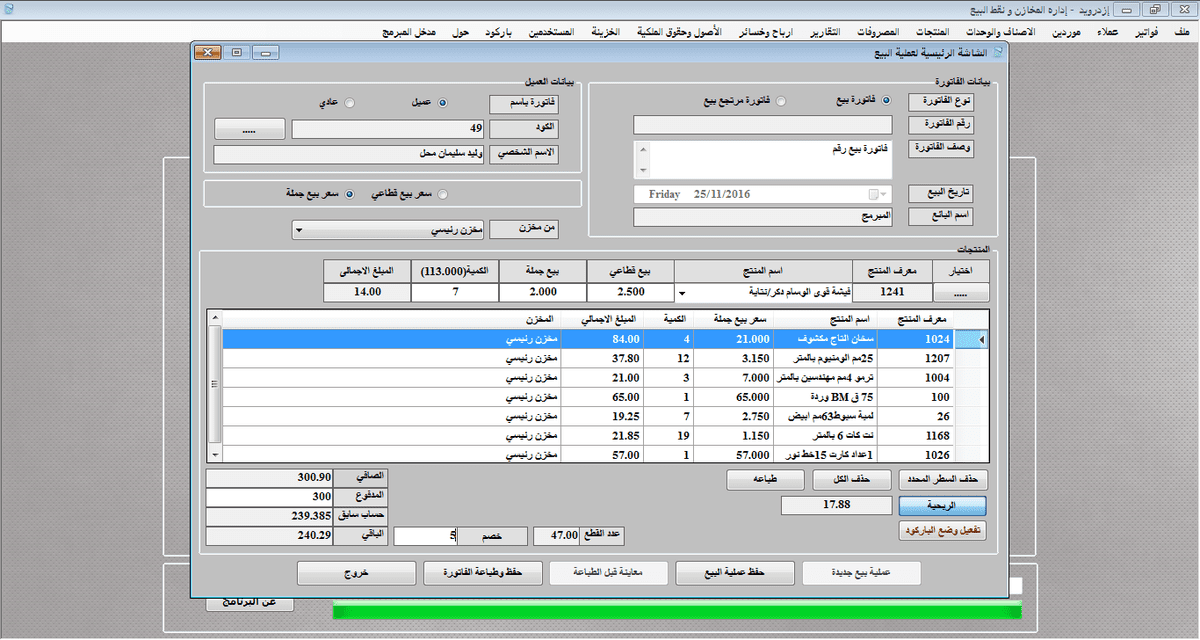This screenshot has height=640, width=1200.
Task: Click the total cell '65.00' in the grid
Action: pyautogui.click(x=602, y=397)
